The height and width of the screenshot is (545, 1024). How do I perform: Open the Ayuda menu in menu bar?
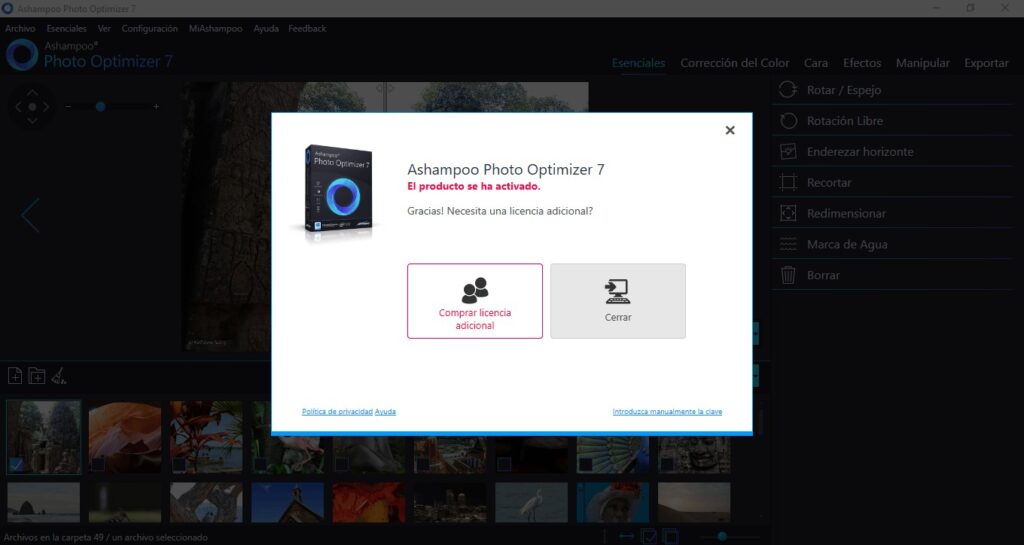pos(266,29)
